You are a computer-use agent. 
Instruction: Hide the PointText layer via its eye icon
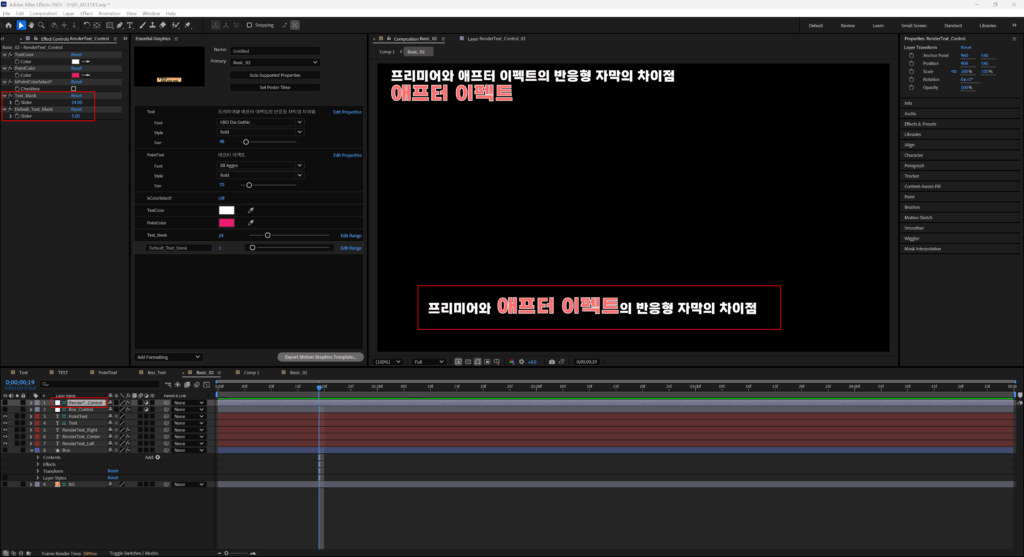[6, 416]
